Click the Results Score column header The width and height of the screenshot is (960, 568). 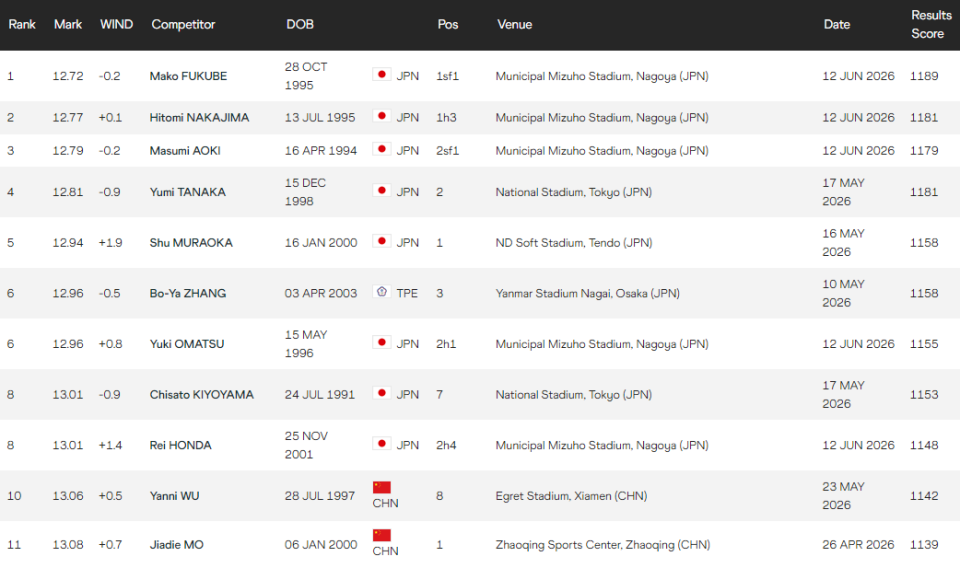931,24
